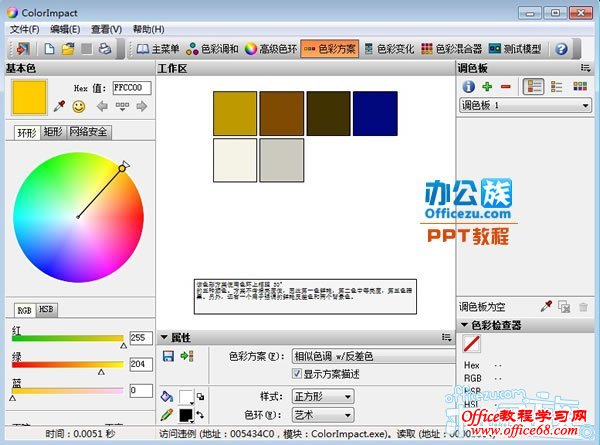Swap fill and outline colors arrows icon
The height and width of the screenshot is (445, 600).
click(x=200, y=415)
